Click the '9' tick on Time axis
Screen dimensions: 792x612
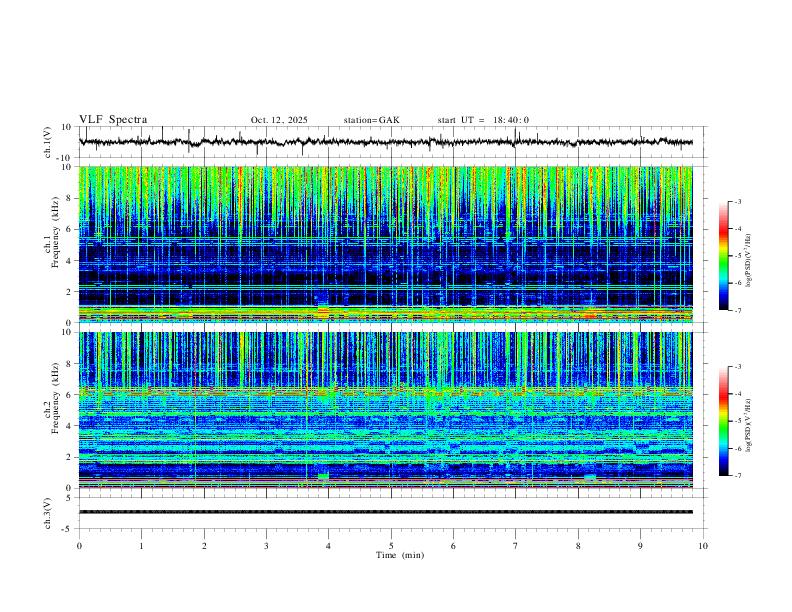640,546
